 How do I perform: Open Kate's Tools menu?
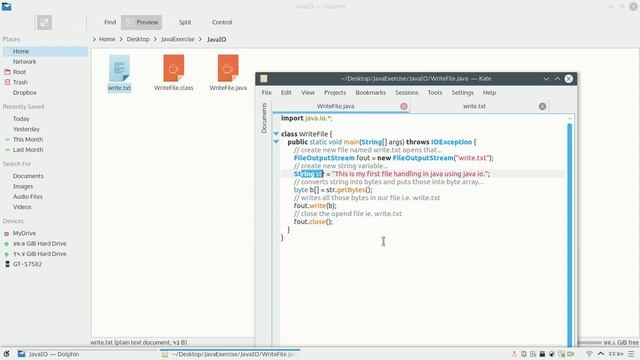click(x=435, y=93)
